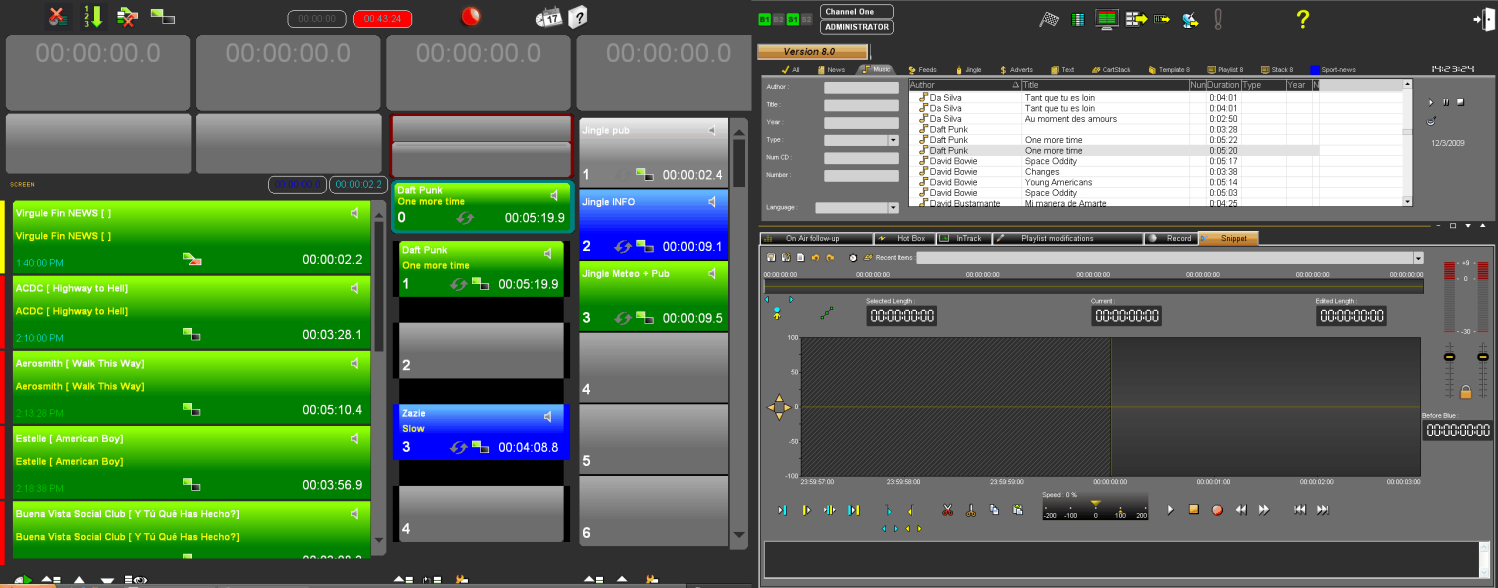Click the calendar icon showing 17

pos(549,17)
